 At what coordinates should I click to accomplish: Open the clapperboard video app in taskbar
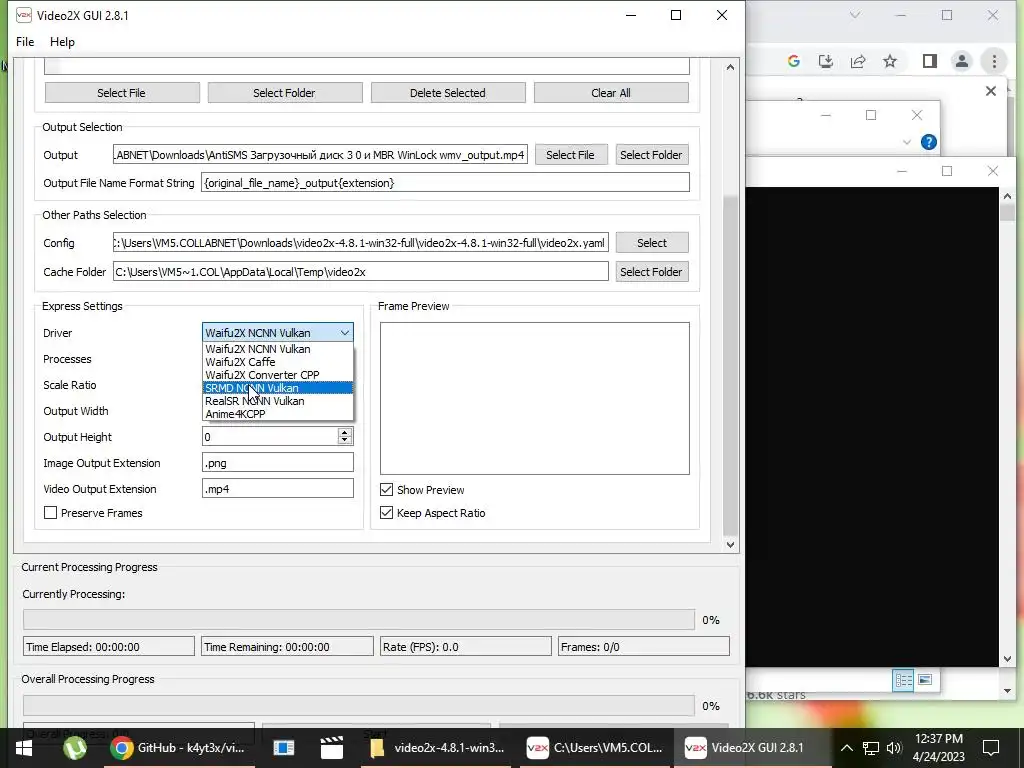coord(332,748)
